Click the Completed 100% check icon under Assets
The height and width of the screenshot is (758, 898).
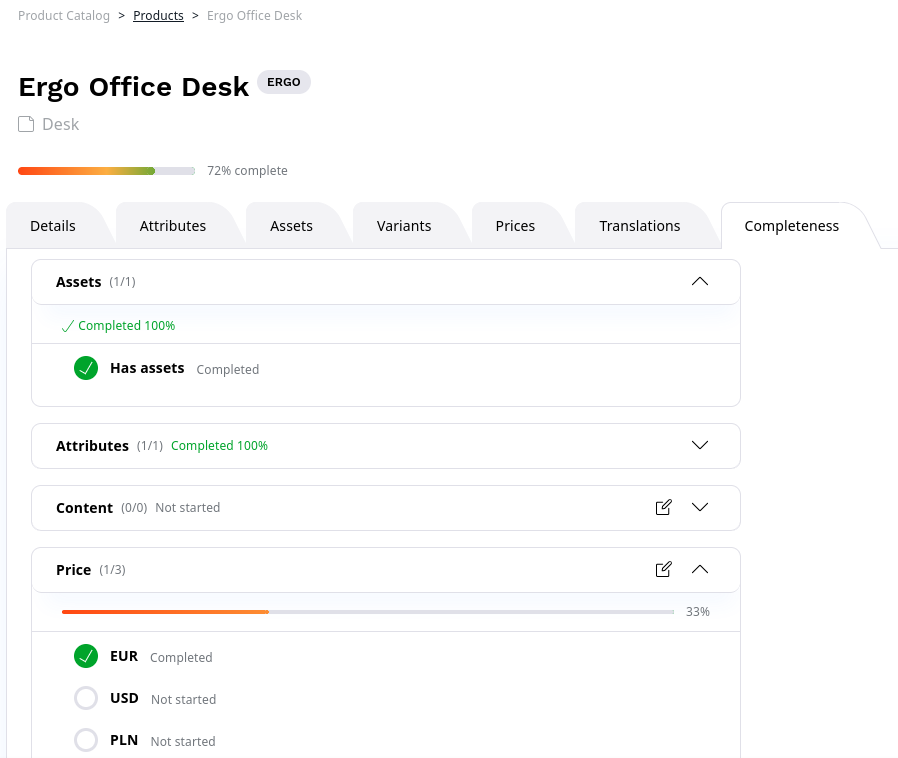tap(67, 325)
